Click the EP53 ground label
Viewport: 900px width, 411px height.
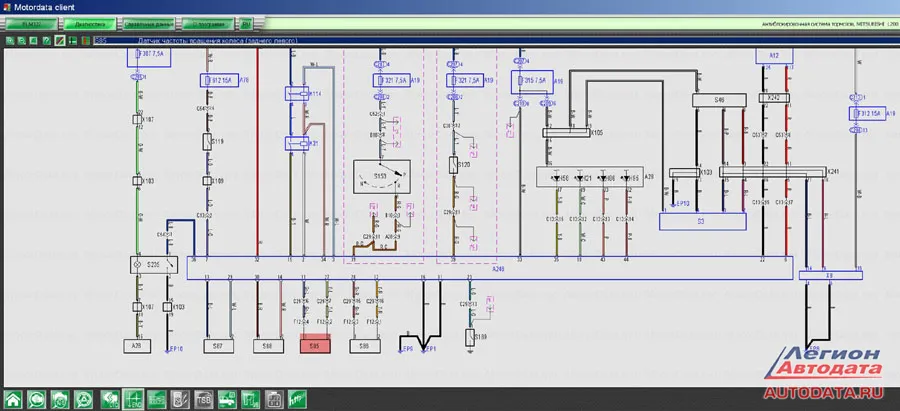click(x=683, y=203)
